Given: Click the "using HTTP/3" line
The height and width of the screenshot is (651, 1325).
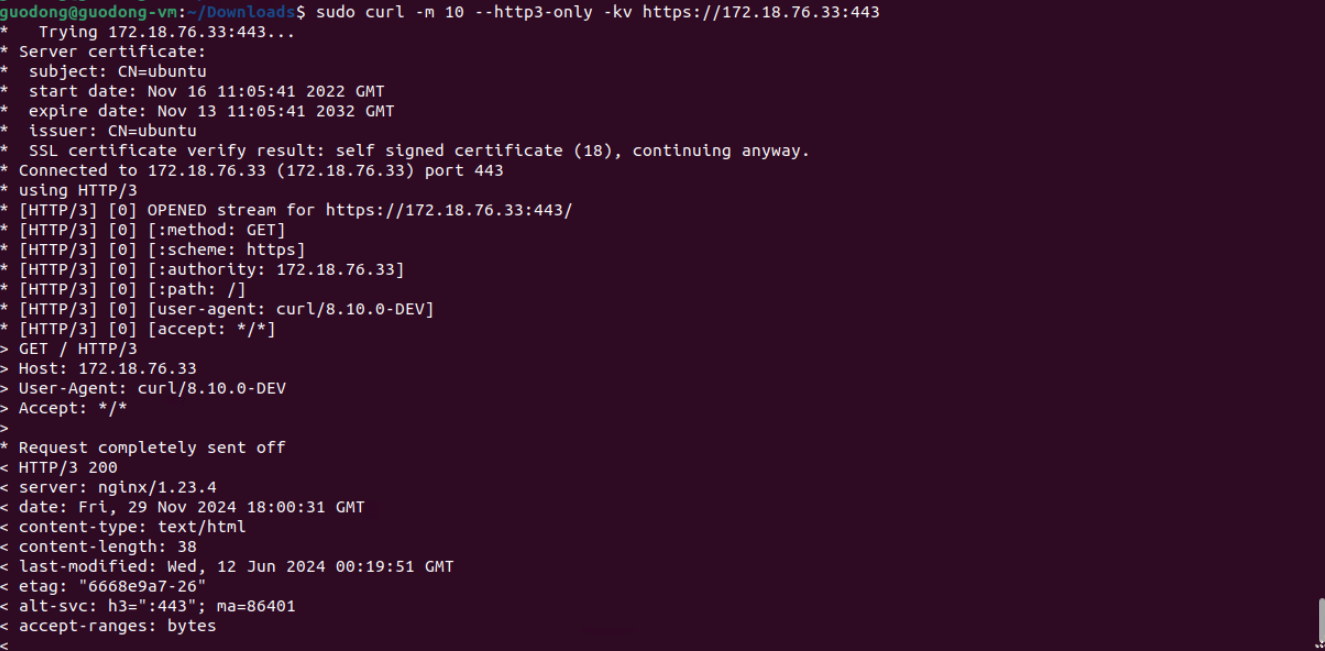Looking at the screenshot, I should click(x=78, y=190).
